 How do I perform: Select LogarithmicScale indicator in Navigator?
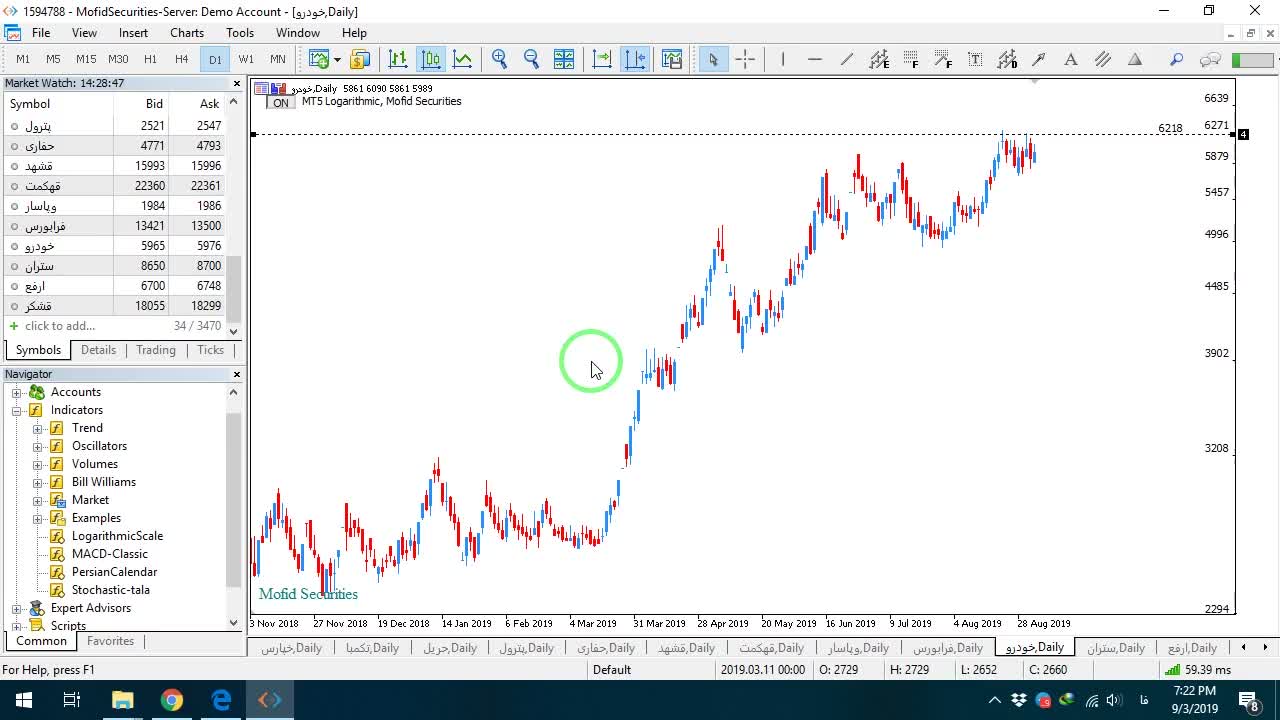(x=117, y=536)
